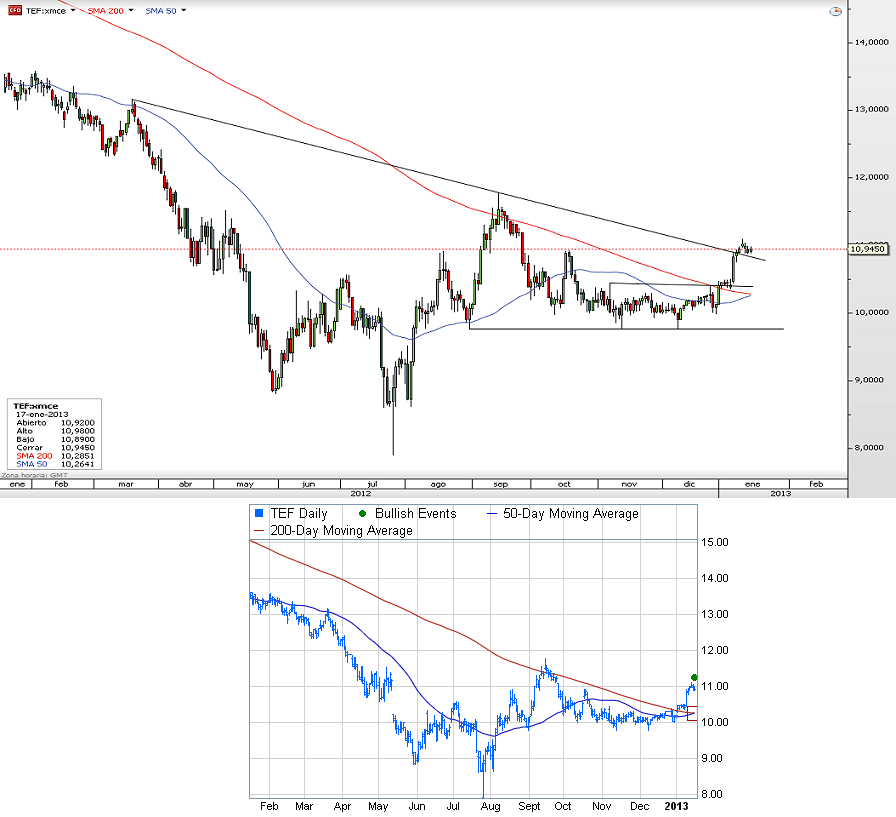Select the current price tag 10,9450 on axis

click(x=867, y=249)
